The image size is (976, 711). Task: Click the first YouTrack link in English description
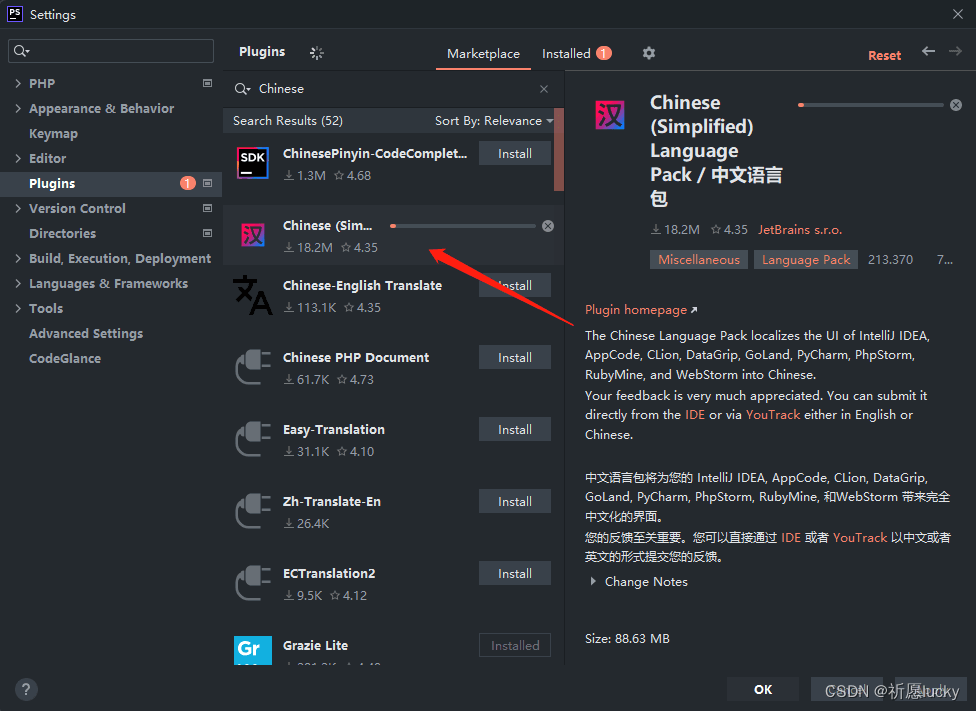tap(772, 415)
